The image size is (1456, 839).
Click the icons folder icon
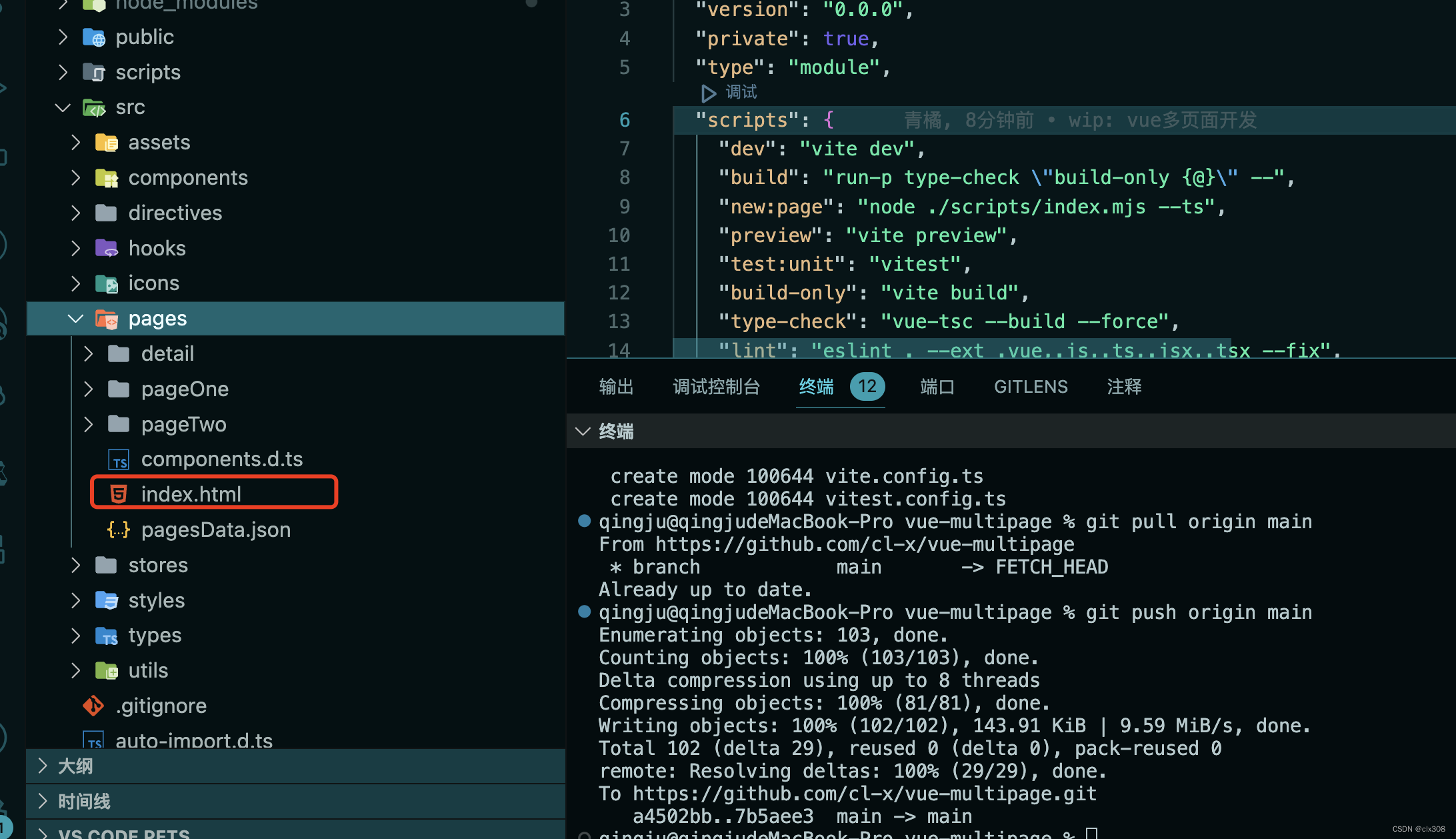(x=107, y=283)
